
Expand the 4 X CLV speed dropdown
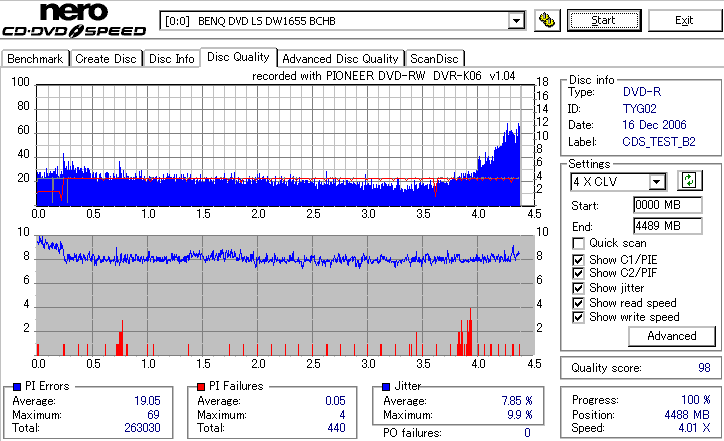click(x=656, y=181)
